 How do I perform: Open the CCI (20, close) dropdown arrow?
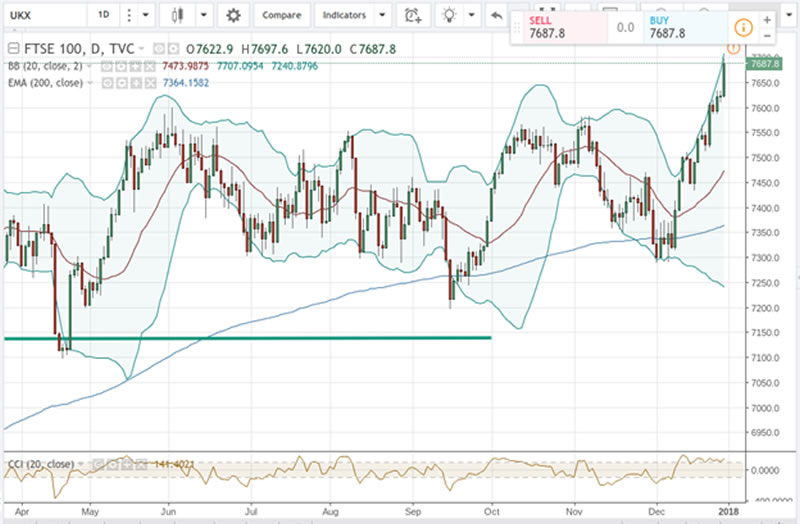81,464
